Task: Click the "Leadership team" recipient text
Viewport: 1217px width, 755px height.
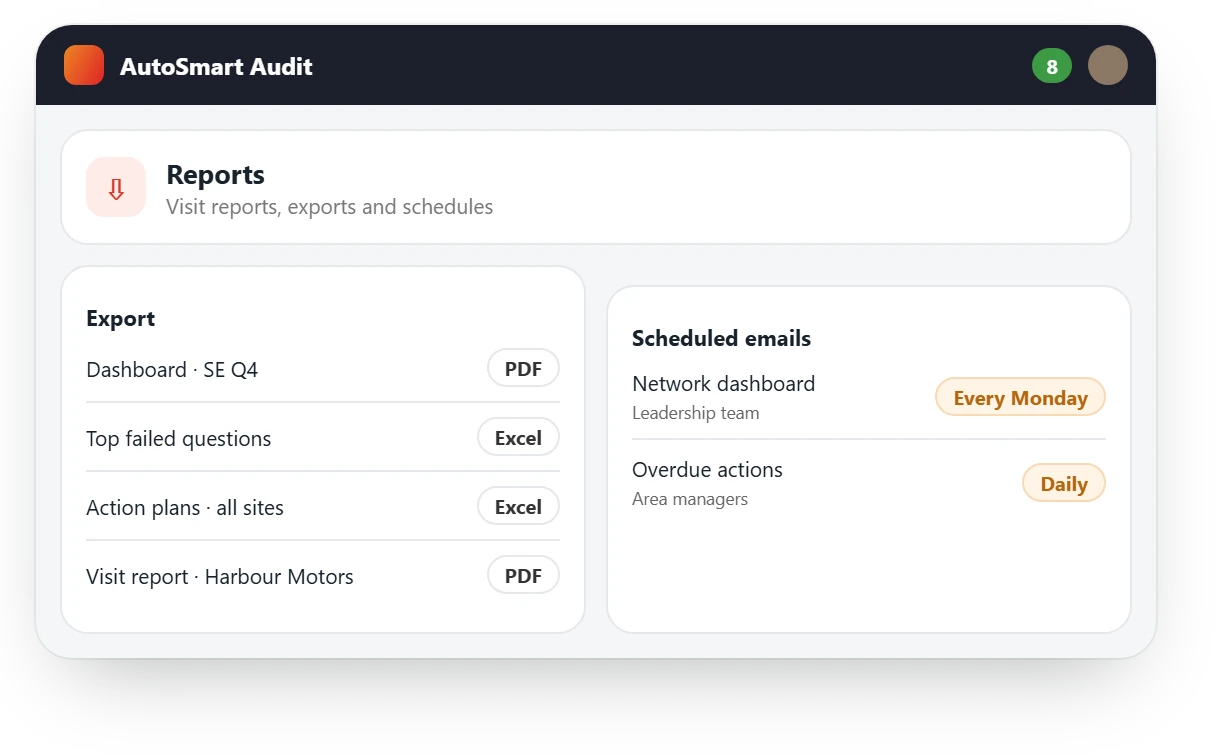Action: click(696, 413)
